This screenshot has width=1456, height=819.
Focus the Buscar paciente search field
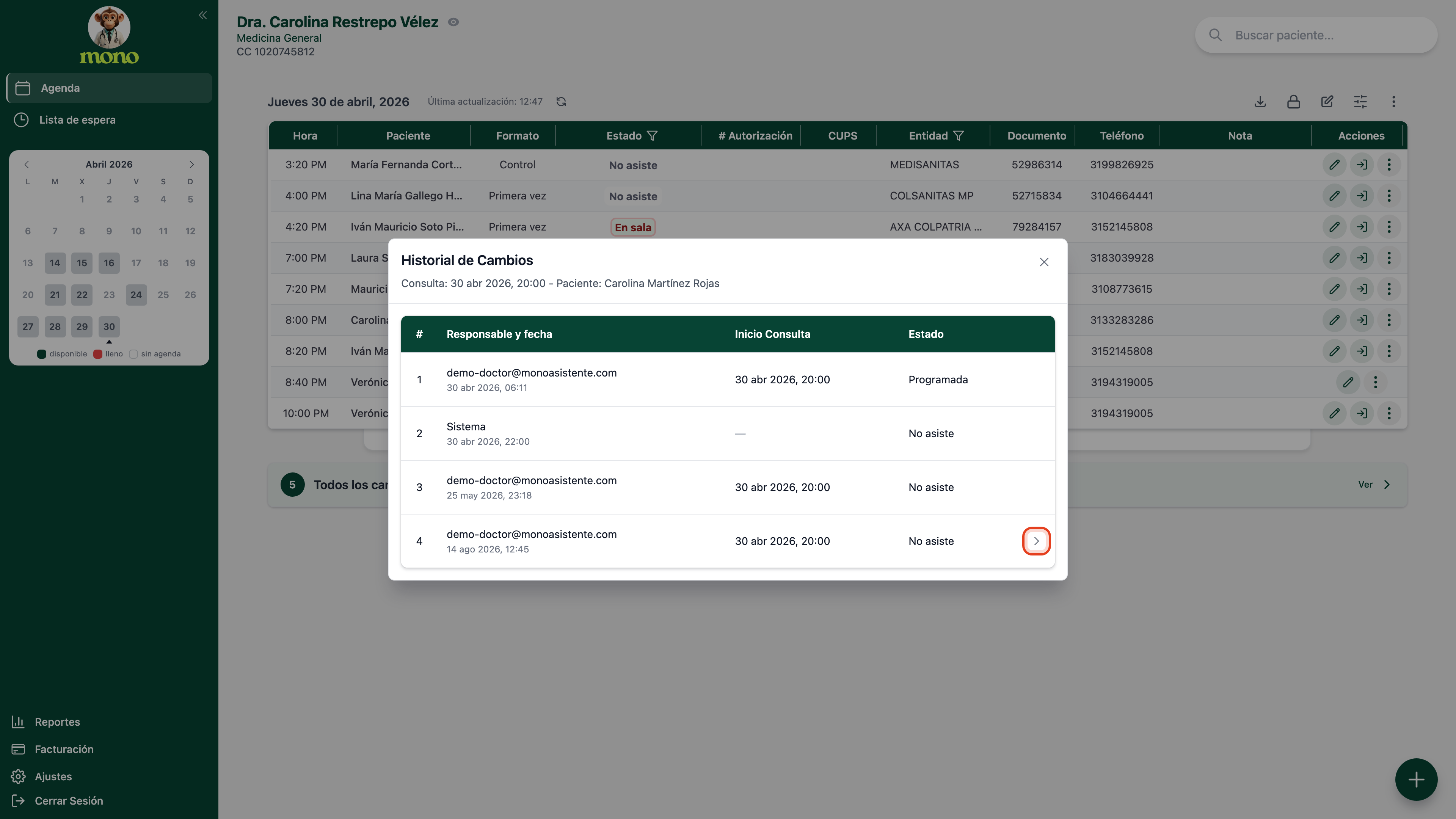pos(1316,35)
